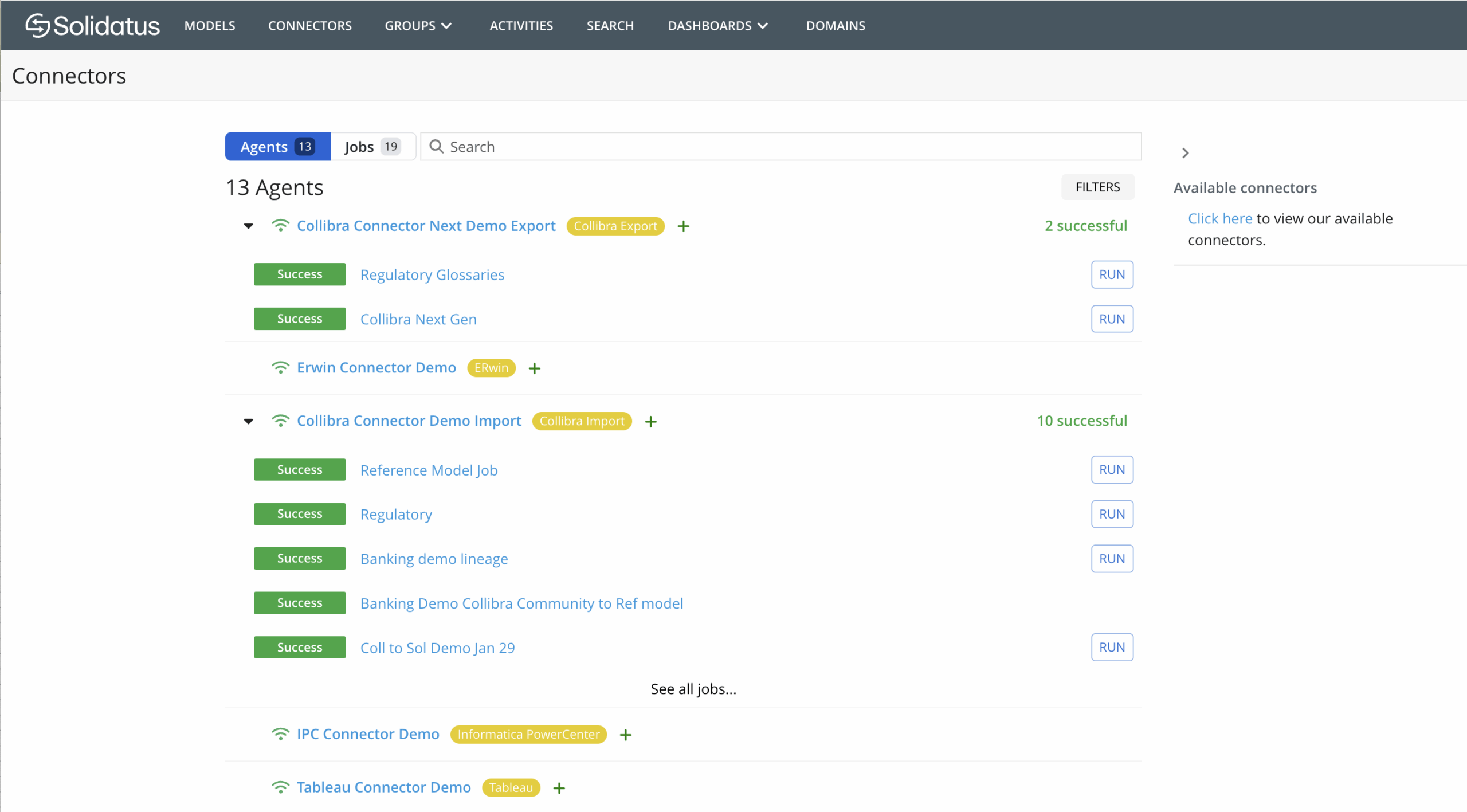Run the Regulatory job
This screenshot has height=812, width=1467.
pos(1112,515)
